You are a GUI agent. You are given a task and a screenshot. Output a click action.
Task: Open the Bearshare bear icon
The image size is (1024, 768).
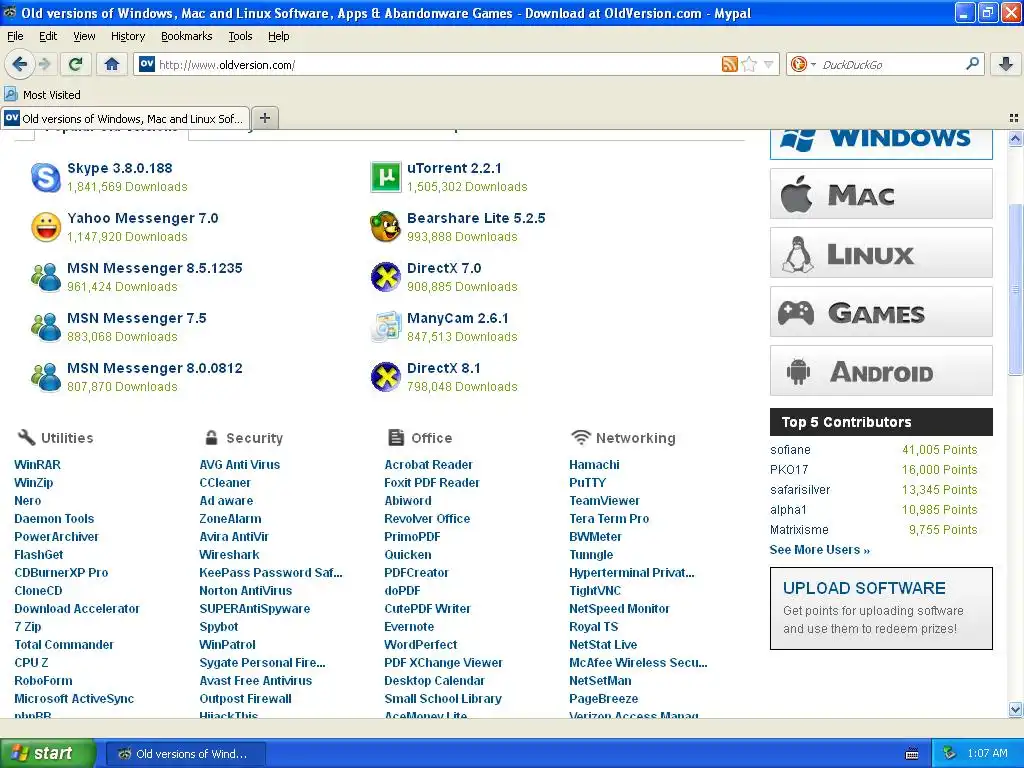click(x=385, y=227)
